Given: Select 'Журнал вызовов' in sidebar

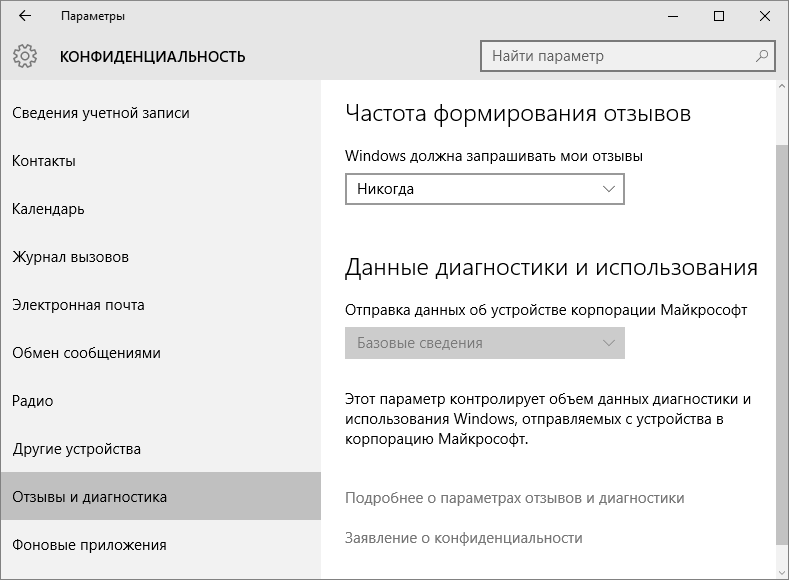Looking at the screenshot, I should pyautogui.click(x=161, y=257).
